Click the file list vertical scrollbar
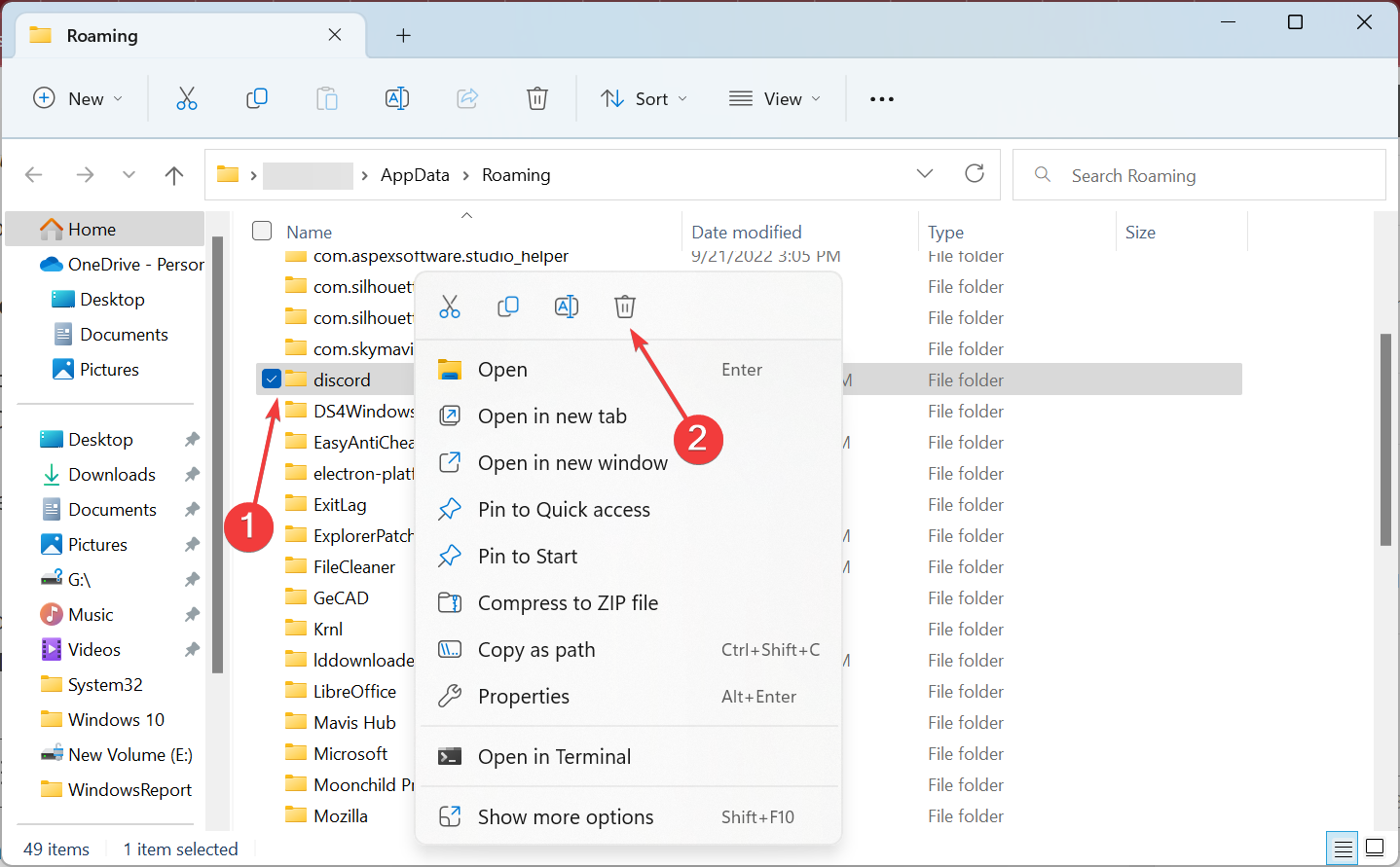This screenshot has height=867, width=1400. (x=1385, y=440)
